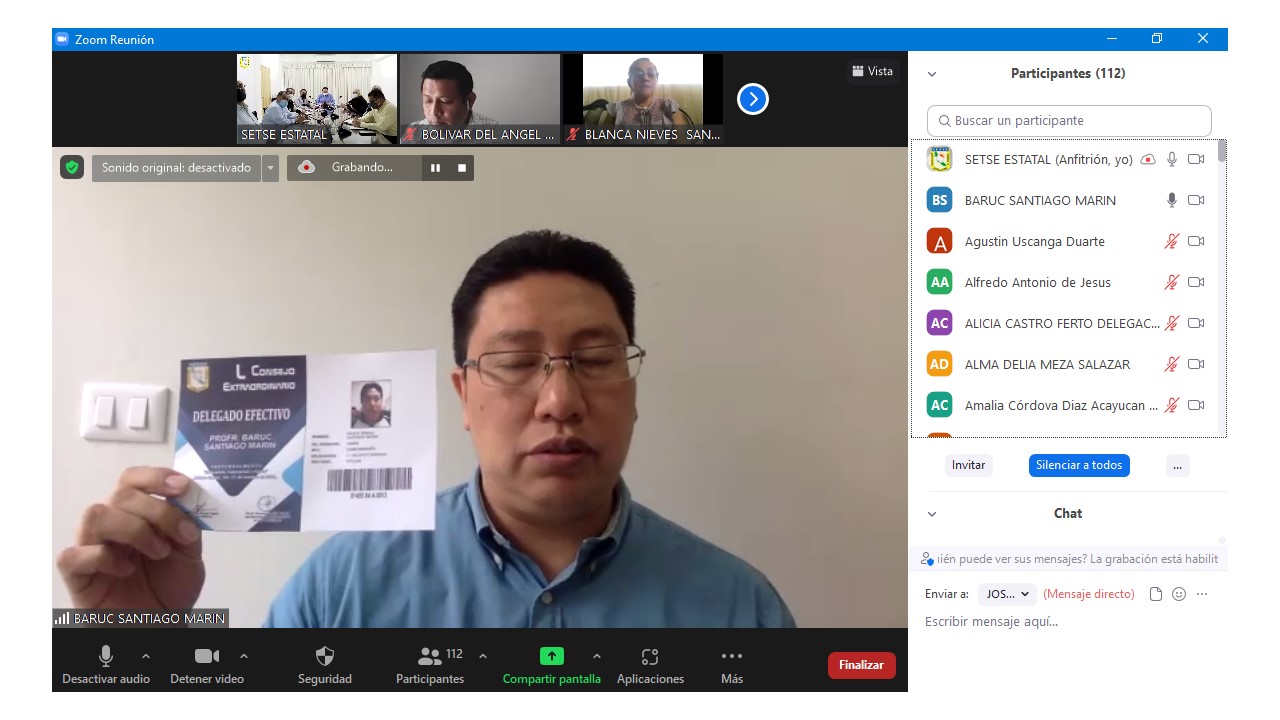
Task: Open the Más three-dots menu
Action: [732, 666]
